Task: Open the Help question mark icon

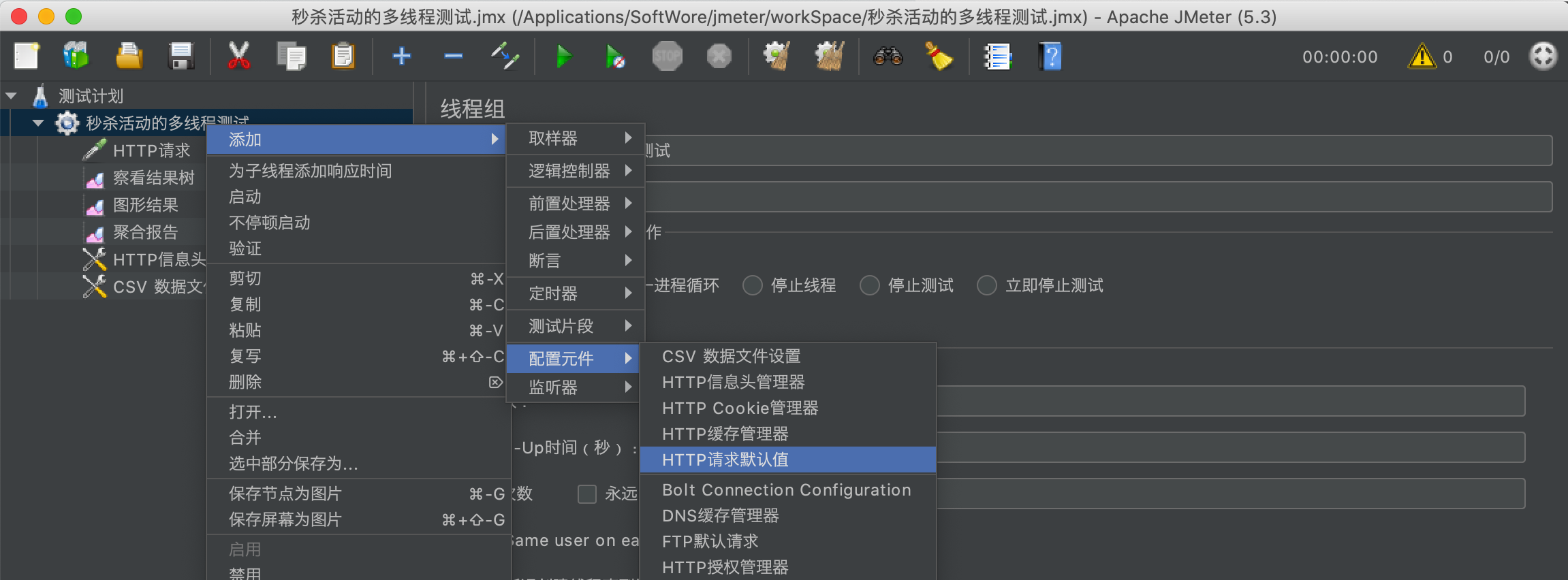Action: (x=1050, y=57)
